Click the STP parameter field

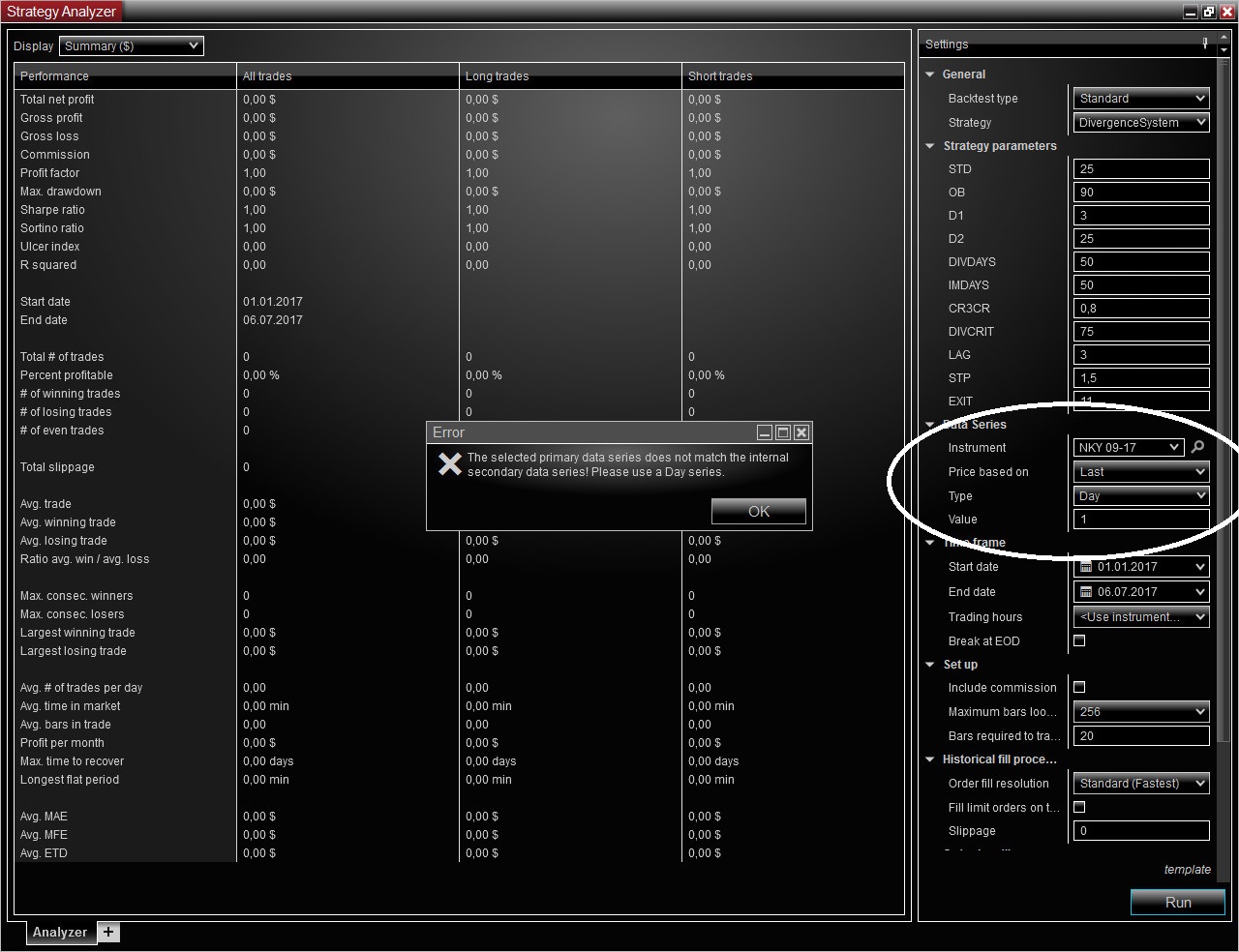(1141, 378)
